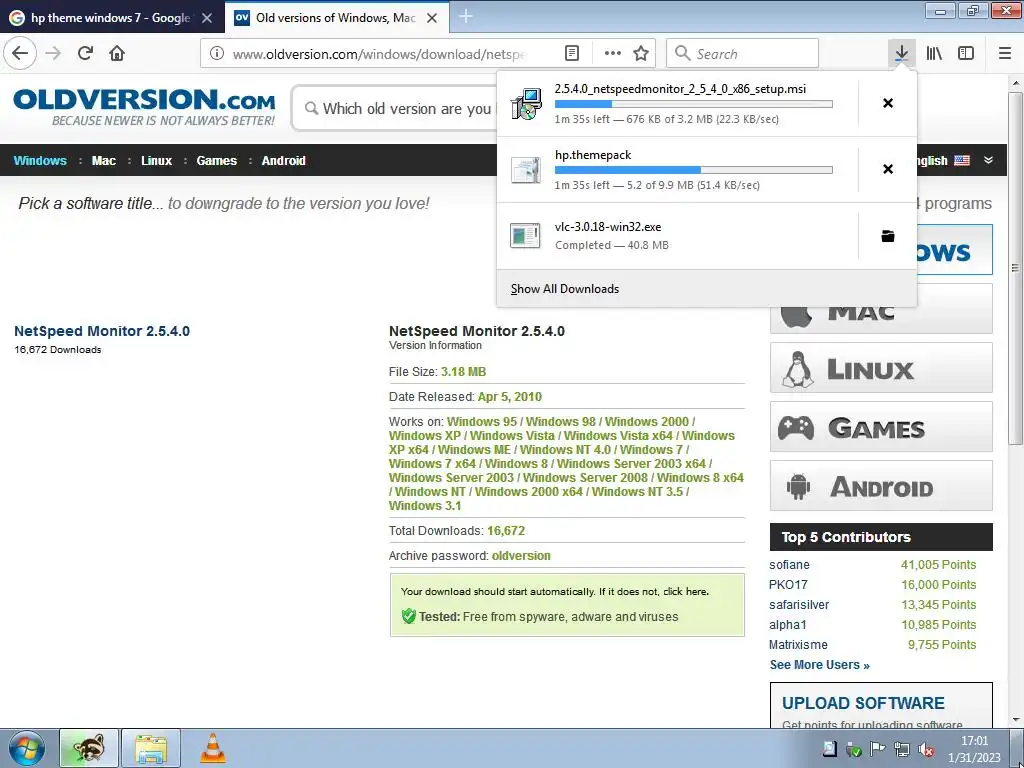Click the address bar URL field
This screenshot has height=768, width=1024.
379,54
